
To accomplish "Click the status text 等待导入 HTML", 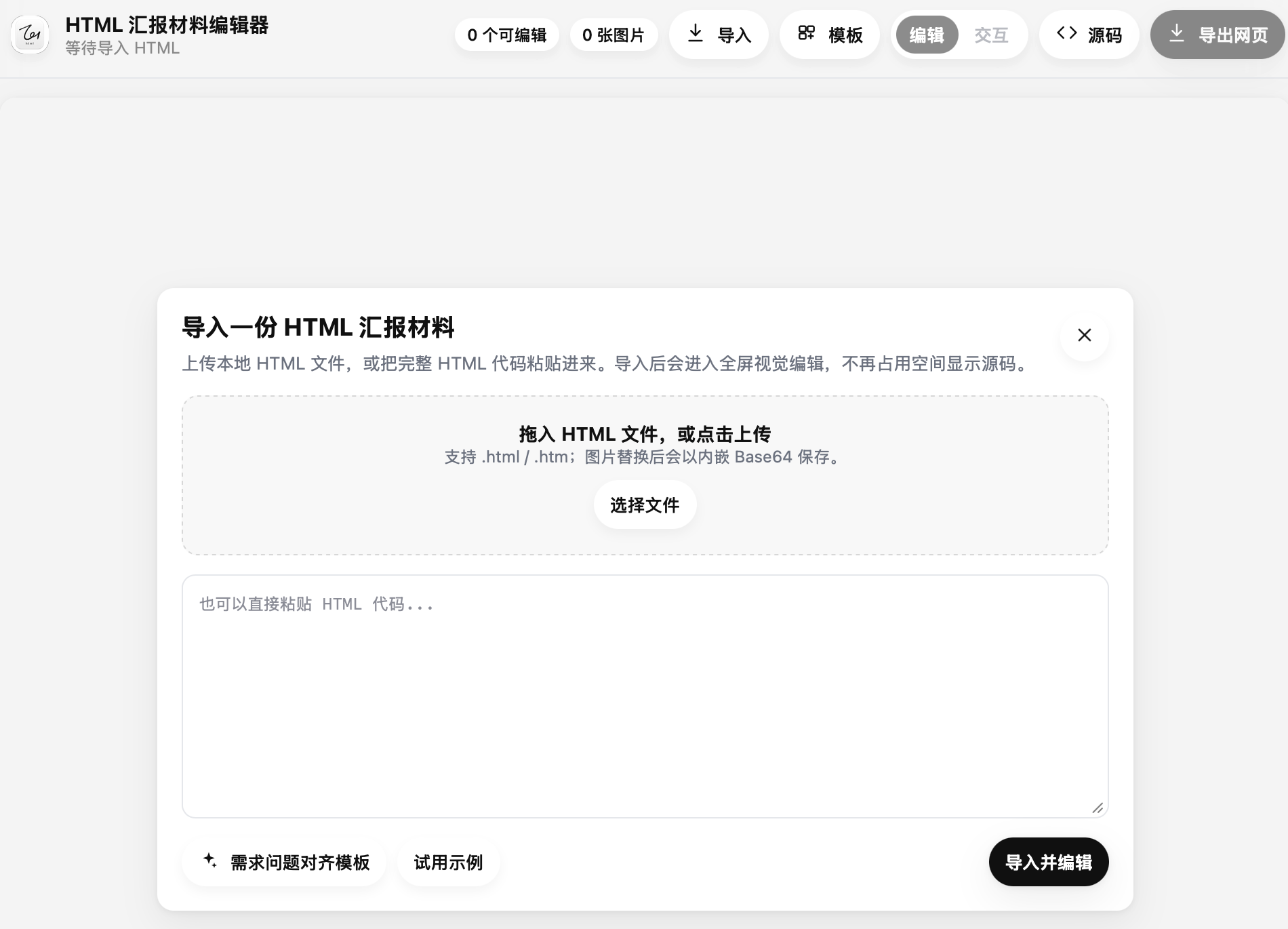I will click(123, 48).
